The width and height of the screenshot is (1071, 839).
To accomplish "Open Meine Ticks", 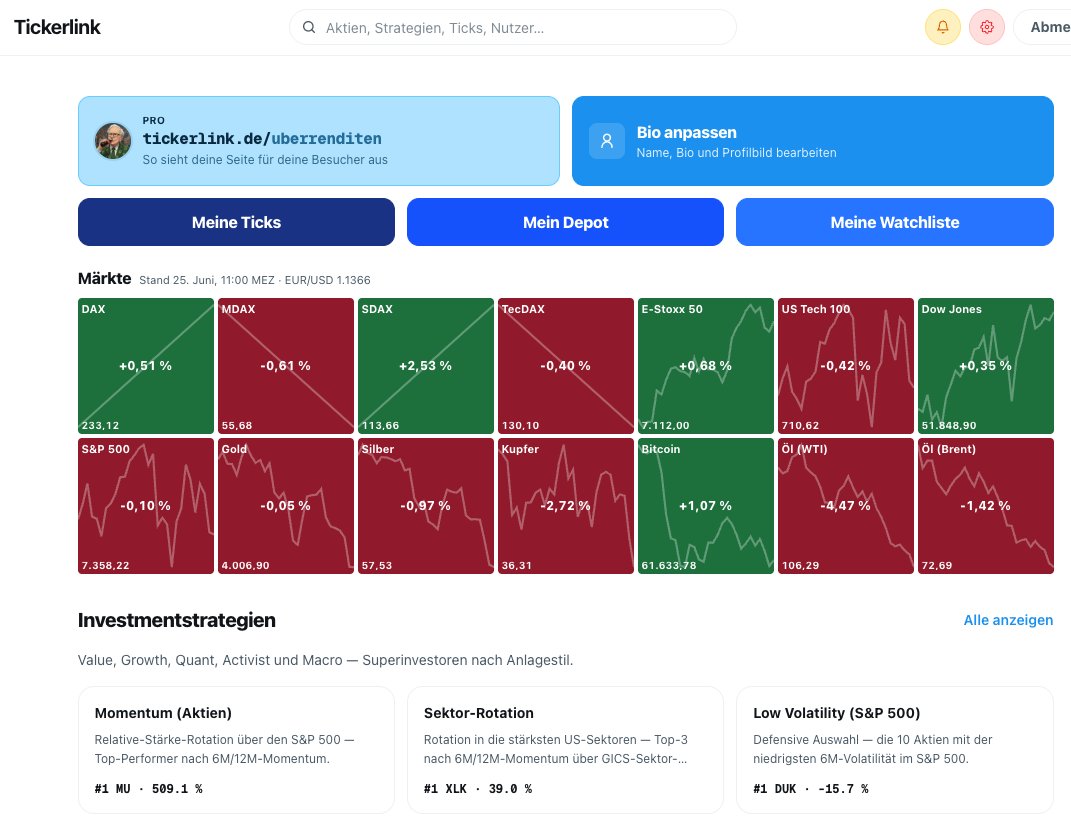I will tap(236, 222).
